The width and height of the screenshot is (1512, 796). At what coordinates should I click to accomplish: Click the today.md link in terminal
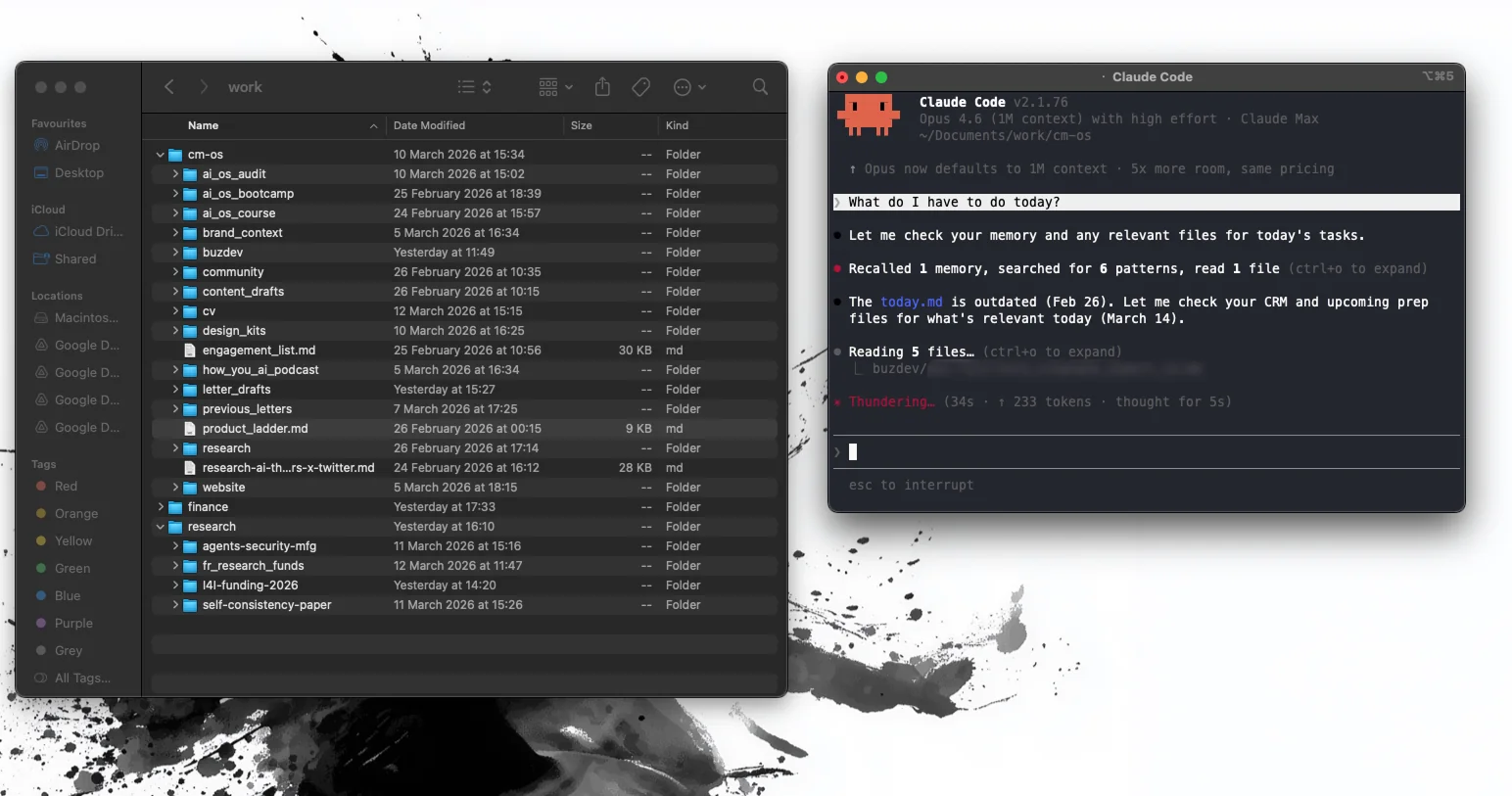(x=911, y=302)
